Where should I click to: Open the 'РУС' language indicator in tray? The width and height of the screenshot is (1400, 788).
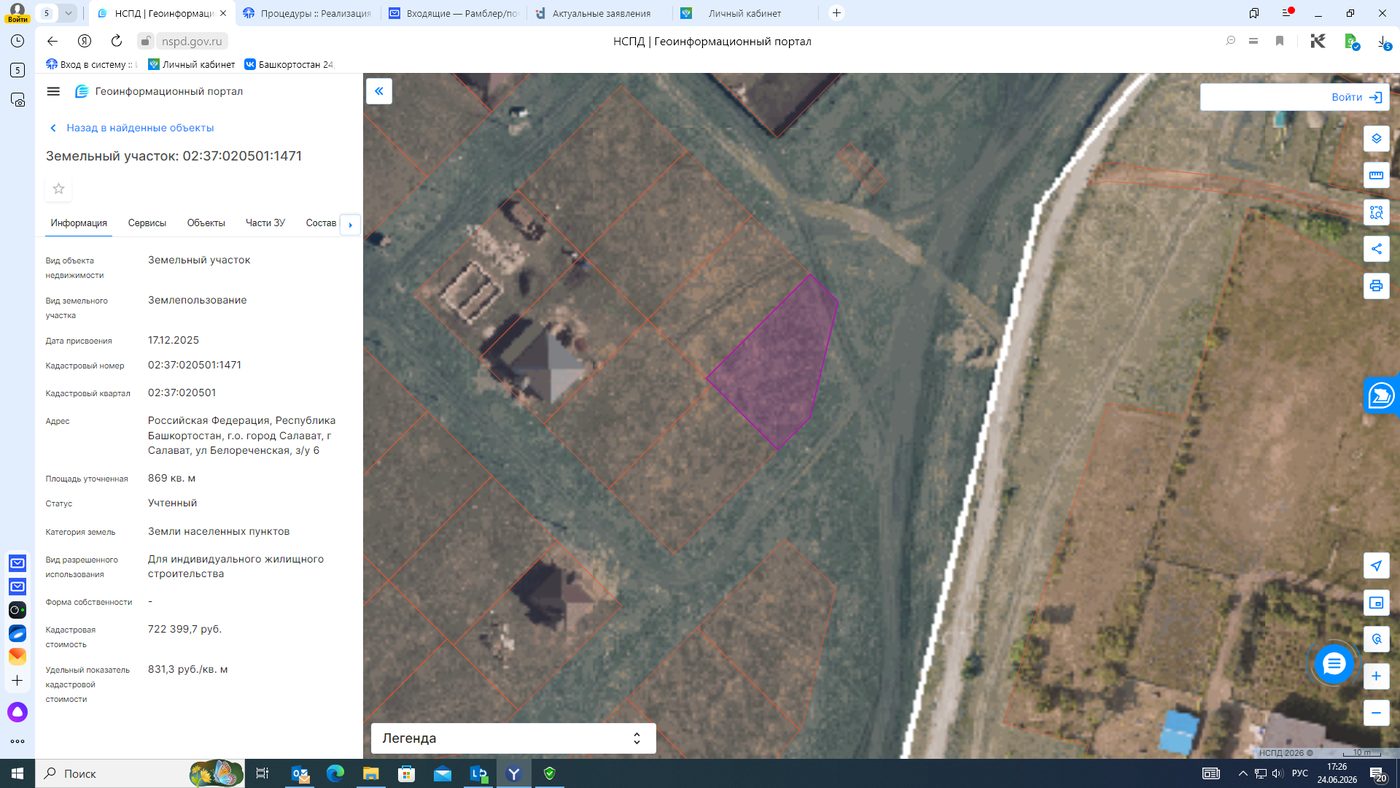coord(1300,773)
